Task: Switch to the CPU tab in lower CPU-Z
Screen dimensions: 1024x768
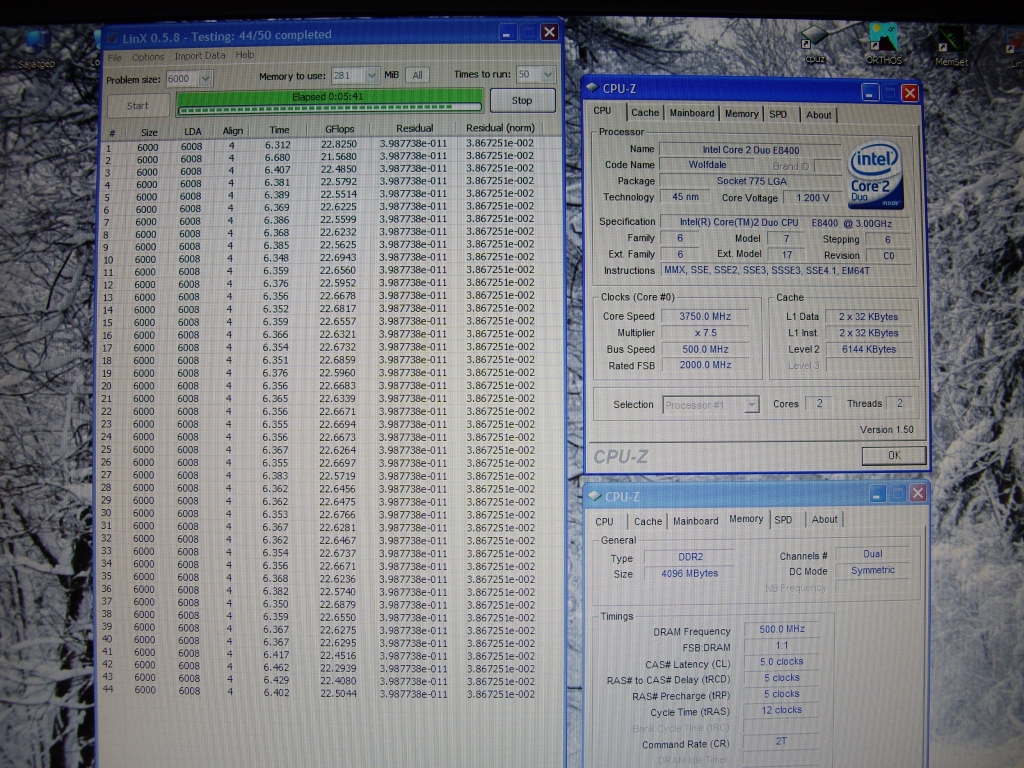Action: (604, 521)
